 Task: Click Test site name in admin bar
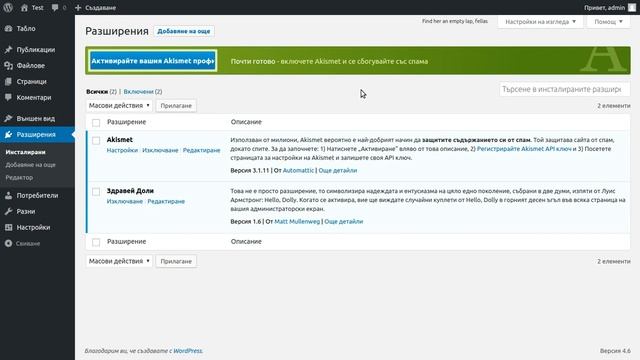click(x=38, y=7)
